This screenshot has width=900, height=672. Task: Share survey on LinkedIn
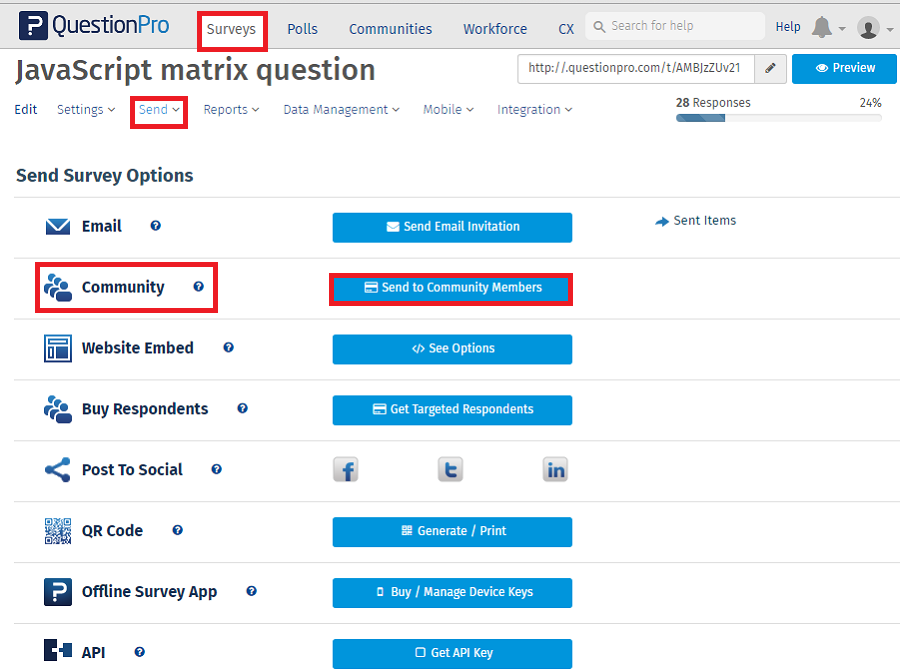[x=555, y=469]
